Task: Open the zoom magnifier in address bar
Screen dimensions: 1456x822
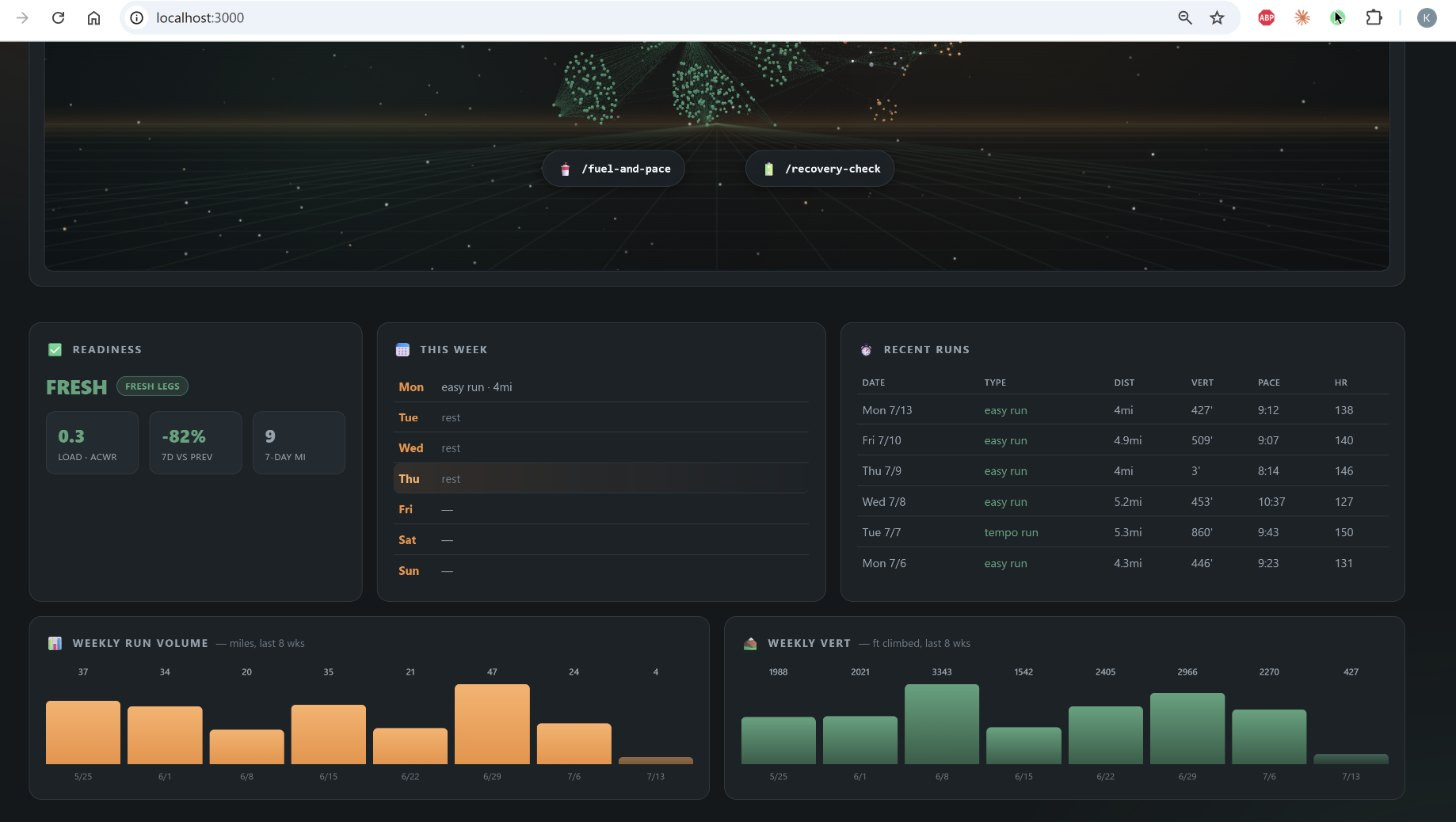Action: pos(1185,18)
